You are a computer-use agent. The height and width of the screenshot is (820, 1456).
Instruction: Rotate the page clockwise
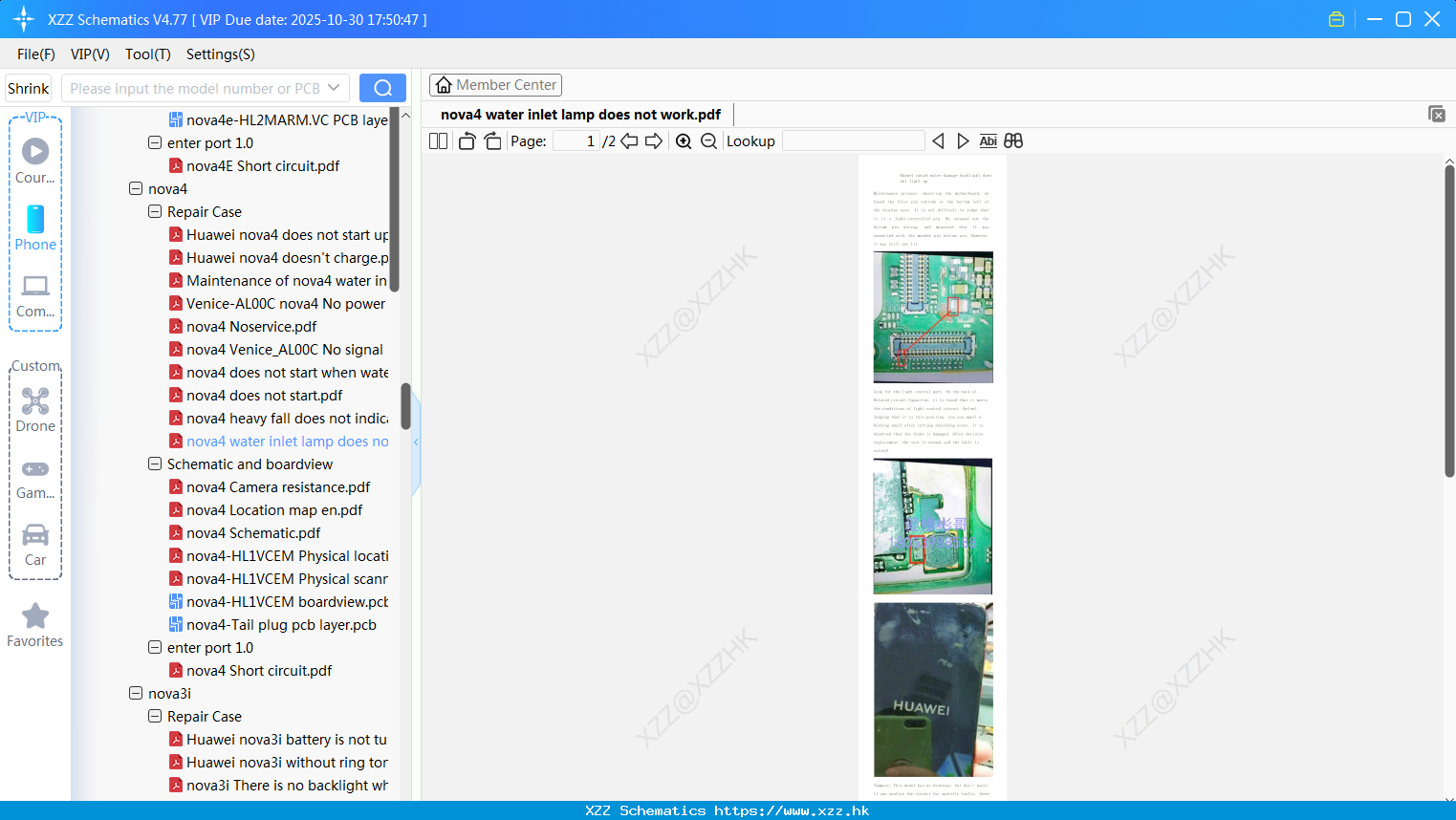(492, 140)
